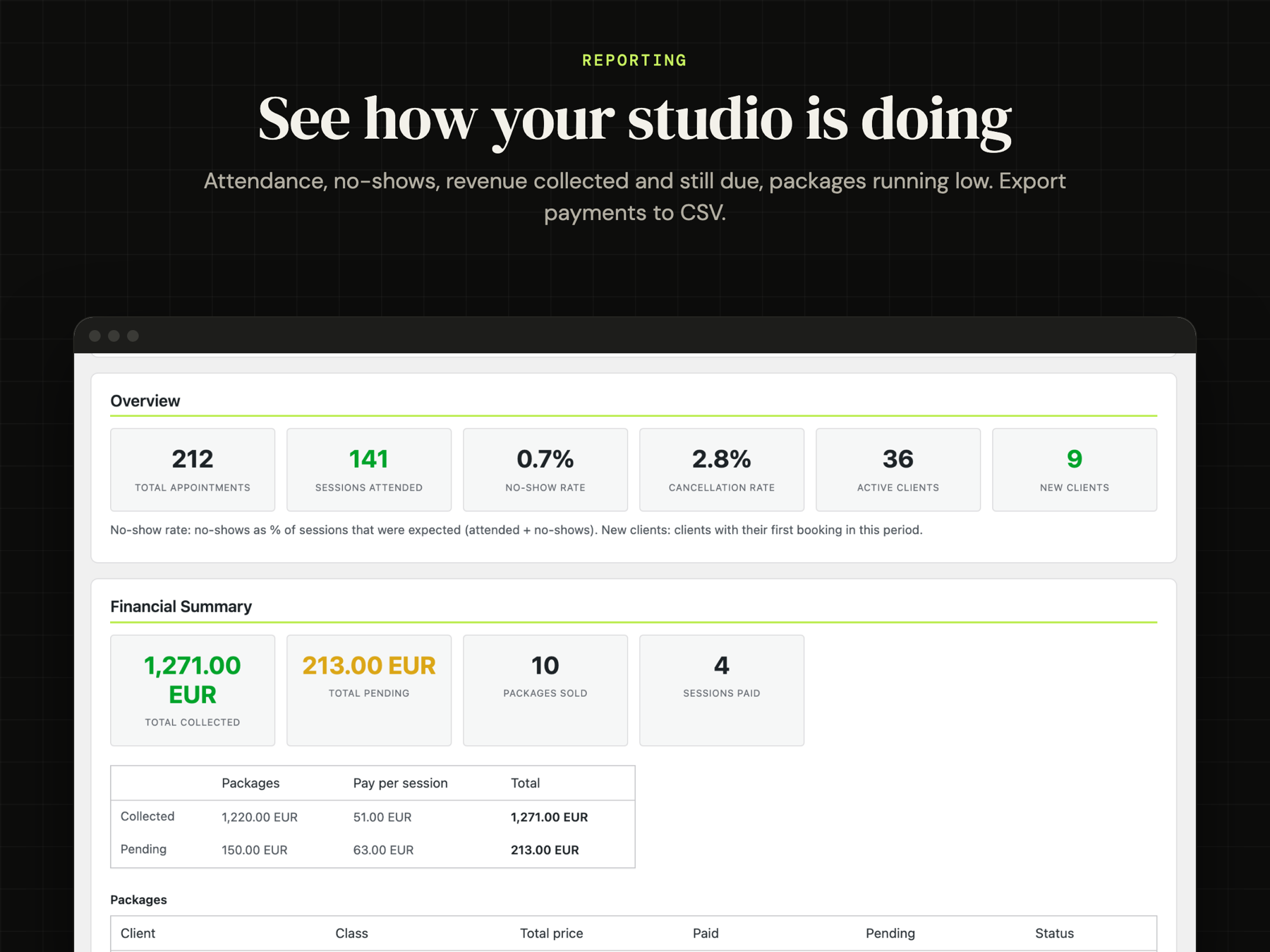Sort by the Paid column header
The image size is (1270, 952).
pos(706,934)
